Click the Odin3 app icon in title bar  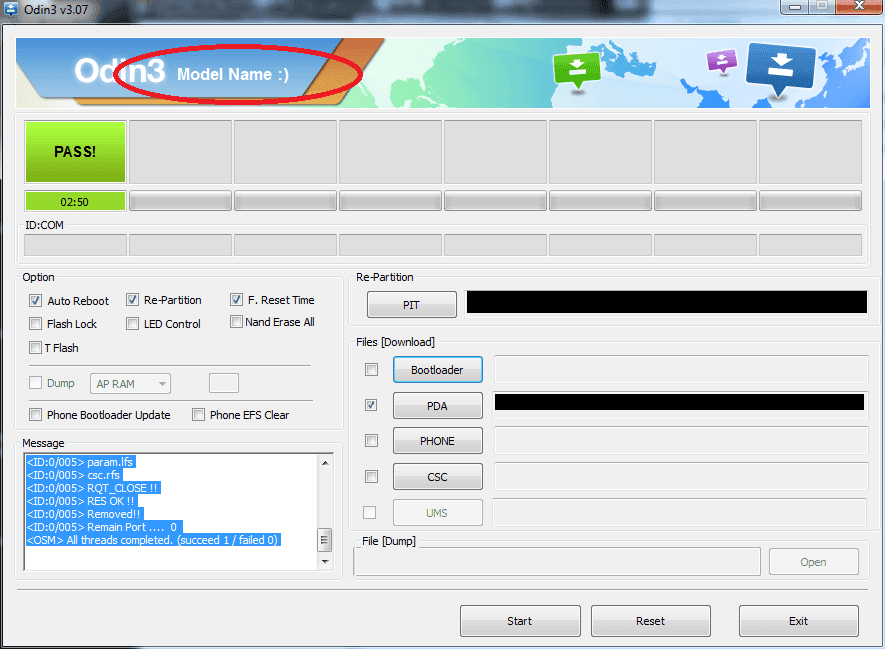pos(10,9)
